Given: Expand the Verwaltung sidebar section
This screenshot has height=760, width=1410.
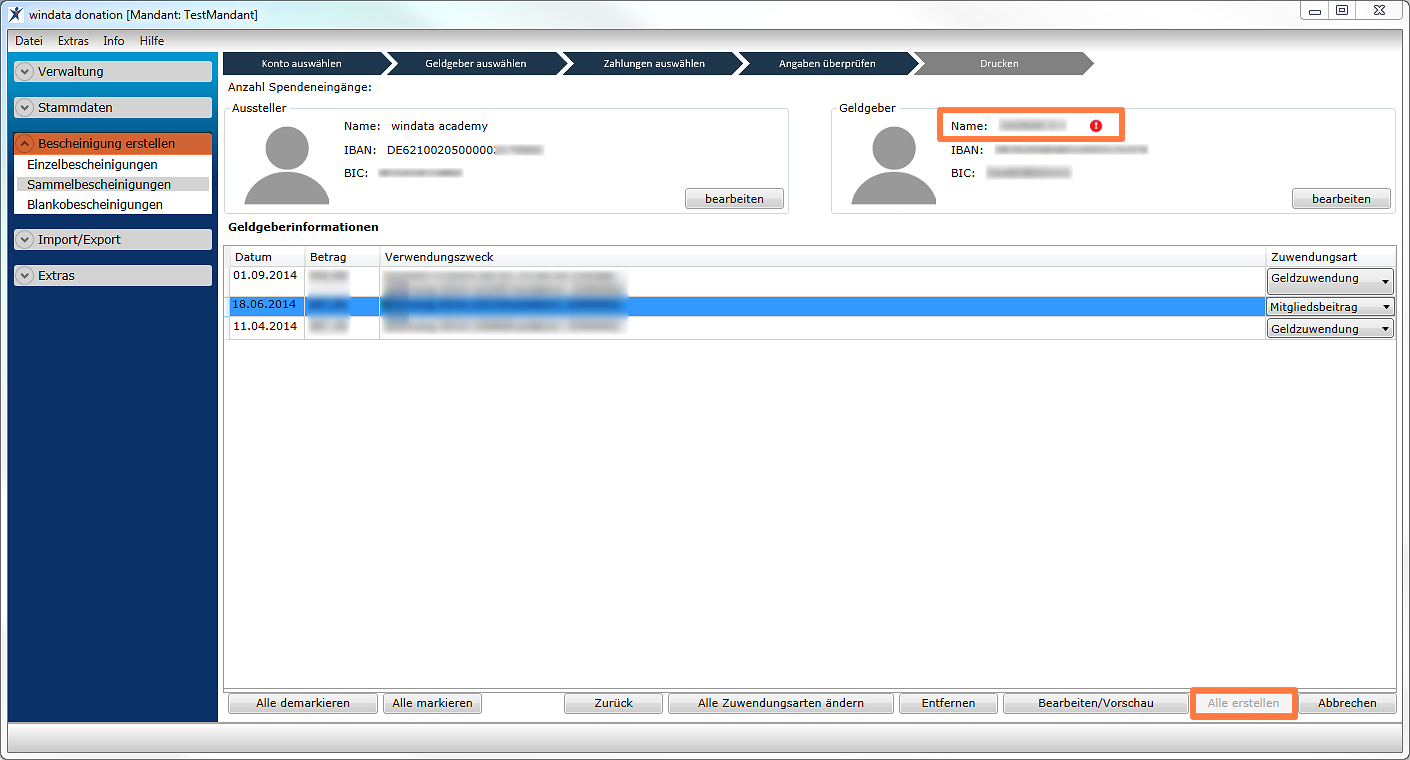Looking at the screenshot, I should point(113,72).
